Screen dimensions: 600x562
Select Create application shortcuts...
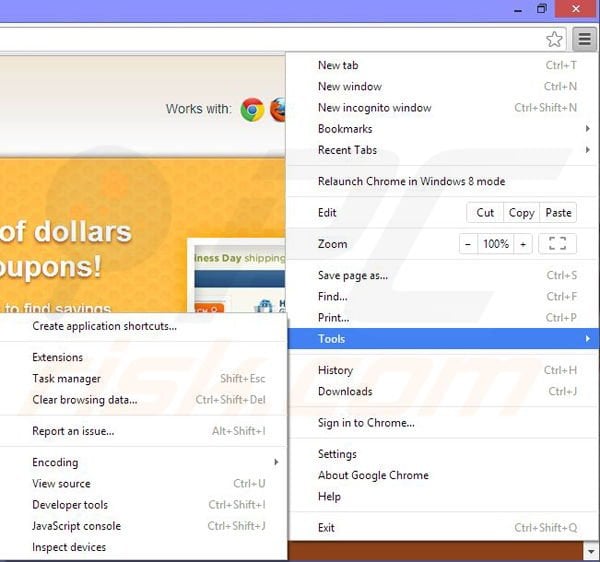pos(143,326)
